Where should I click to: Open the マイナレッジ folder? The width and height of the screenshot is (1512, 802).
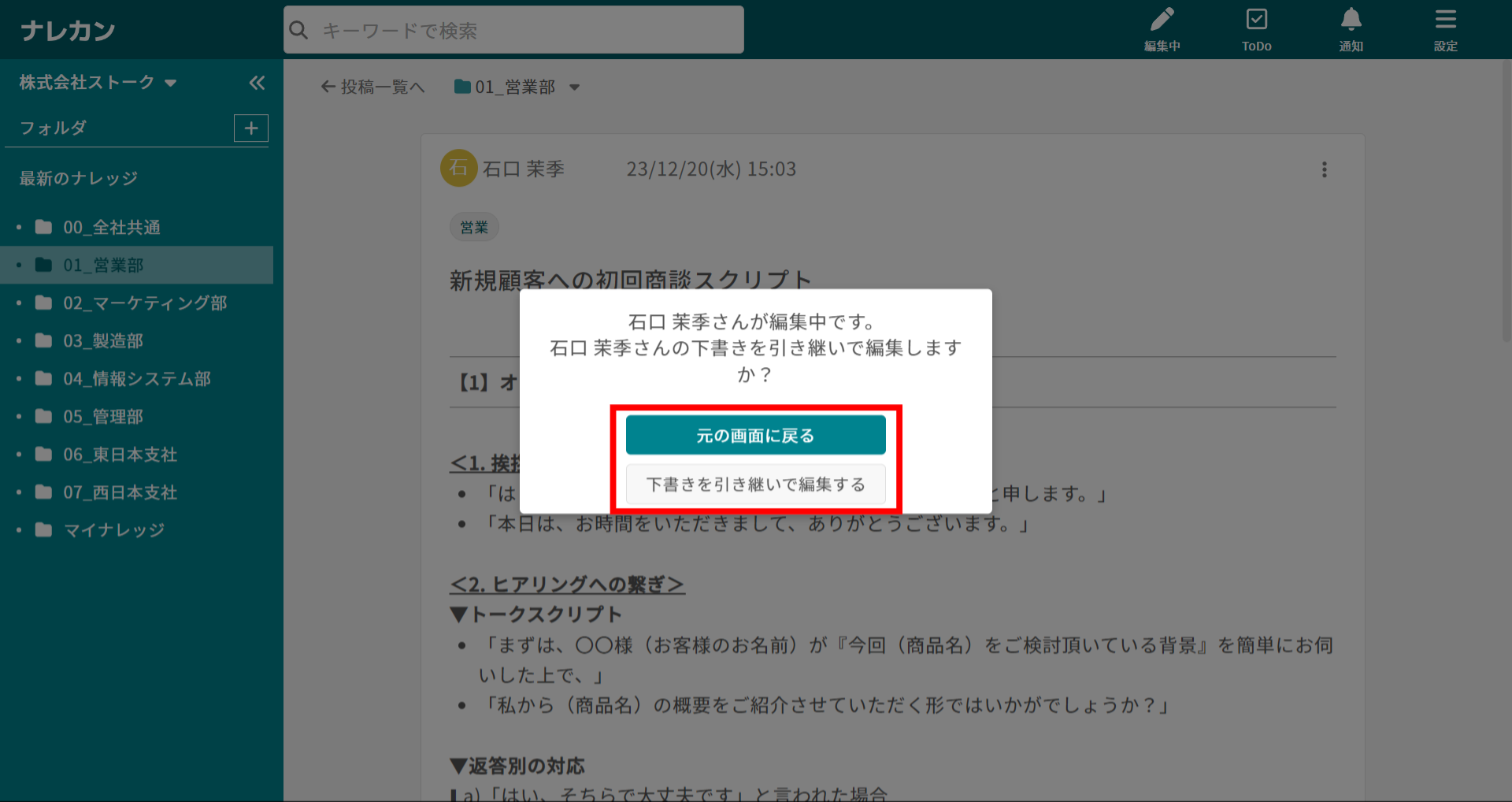(x=114, y=530)
